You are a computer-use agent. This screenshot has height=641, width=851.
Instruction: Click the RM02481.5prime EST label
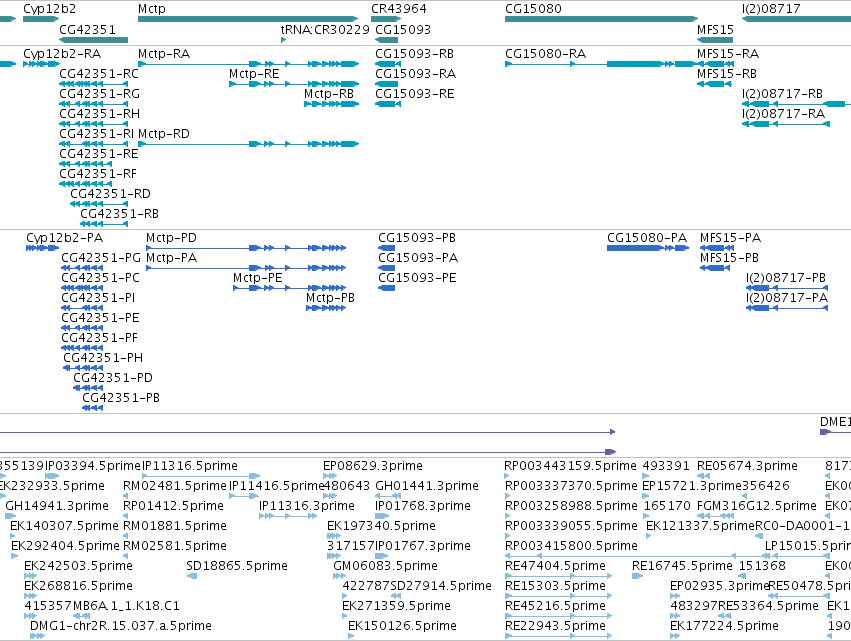174,486
